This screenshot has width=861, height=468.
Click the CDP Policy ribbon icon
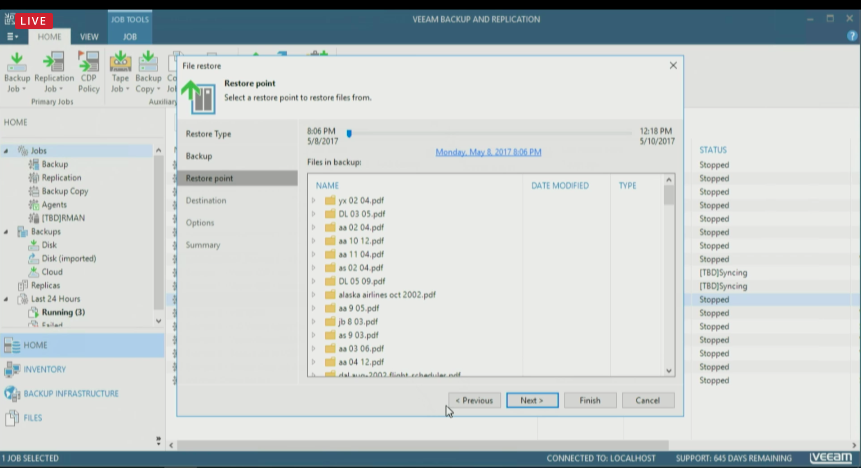(89, 69)
